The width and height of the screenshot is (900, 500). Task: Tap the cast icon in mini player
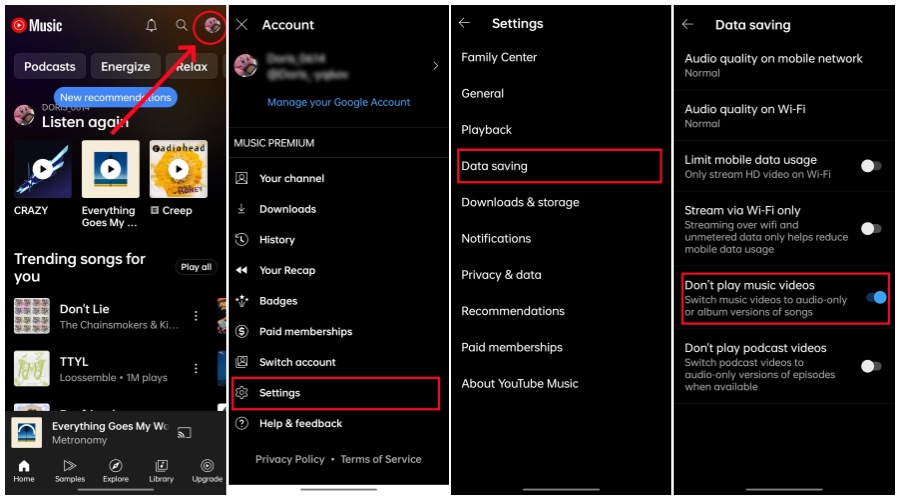(184, 432)
